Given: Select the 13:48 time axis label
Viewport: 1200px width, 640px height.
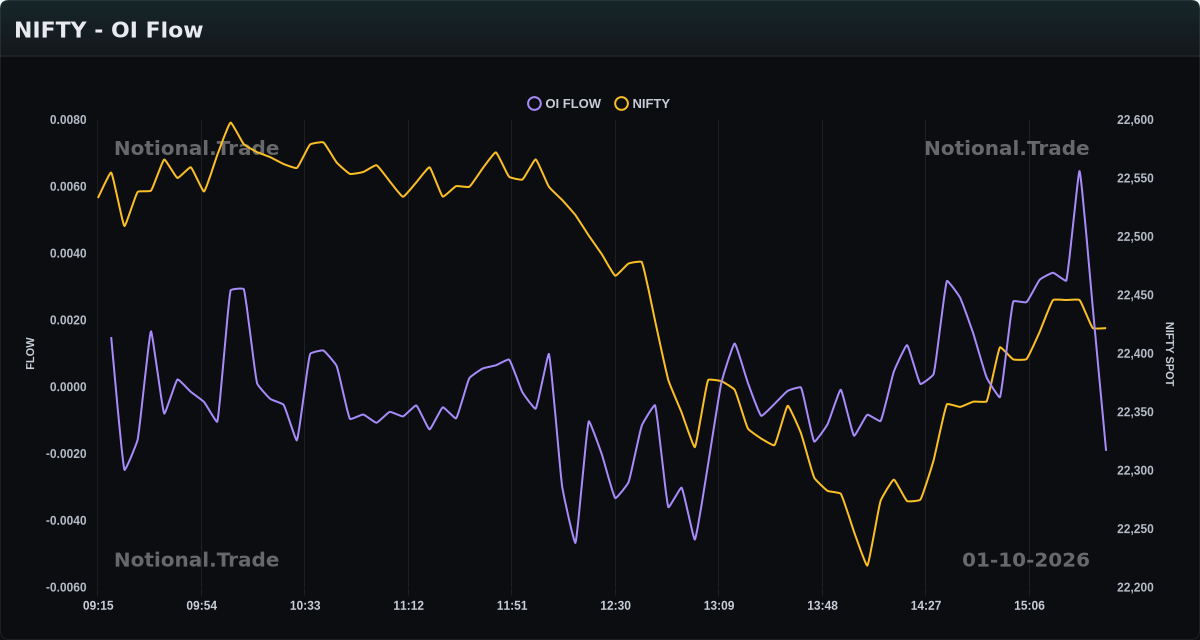Looking at the screenshot, I should pos(822,606).
